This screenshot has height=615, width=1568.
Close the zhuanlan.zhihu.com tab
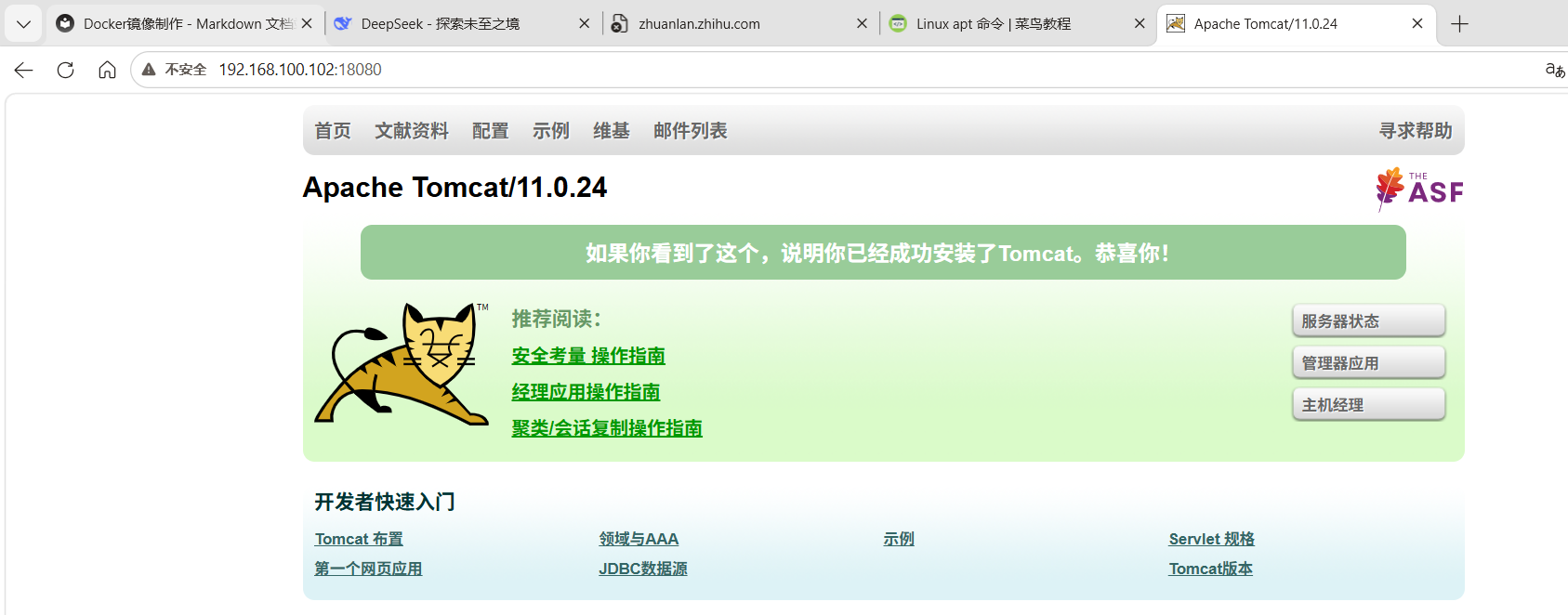862,24
